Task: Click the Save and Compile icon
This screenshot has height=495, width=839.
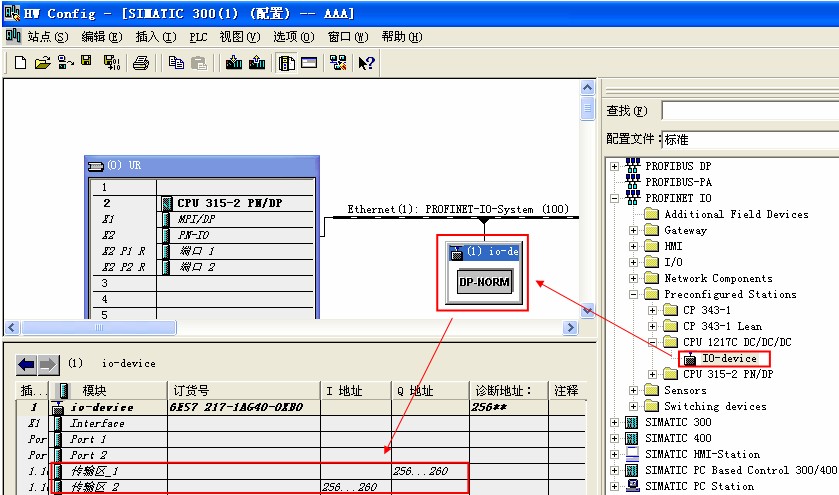Action: pos(112,63)
